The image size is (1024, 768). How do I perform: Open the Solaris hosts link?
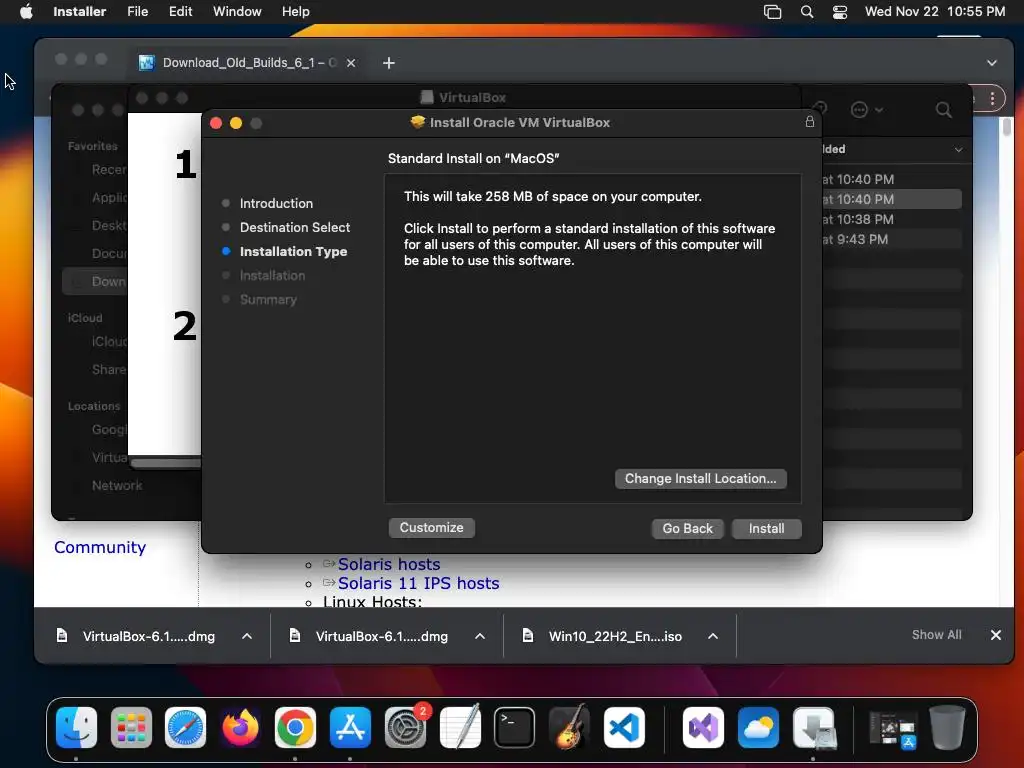[389, 564]
